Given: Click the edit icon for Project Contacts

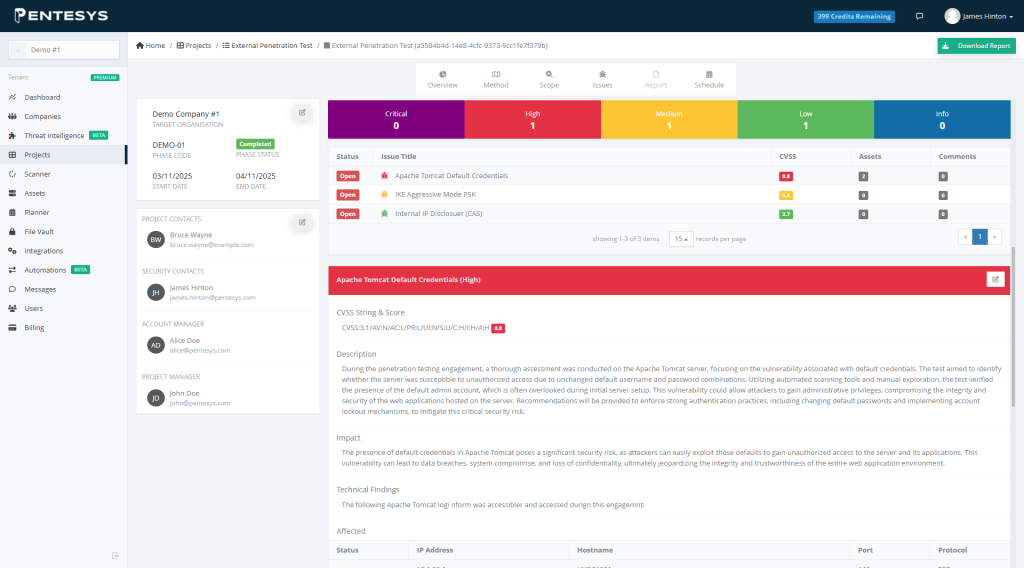Looking at the screenshot, I should pos(302,222).
